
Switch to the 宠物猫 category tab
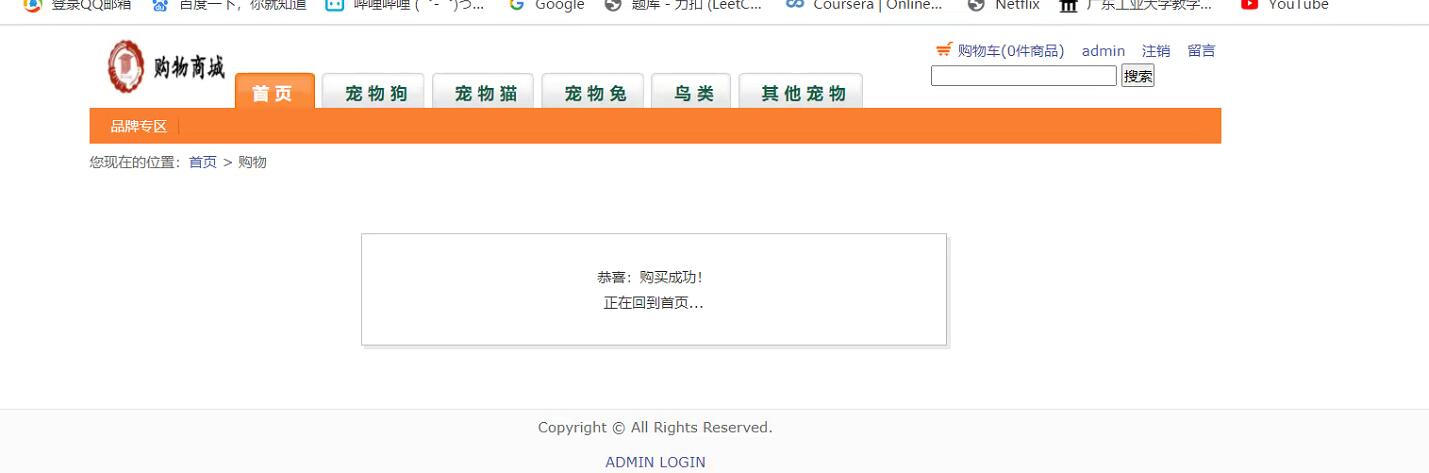click(x=485, y=93)
